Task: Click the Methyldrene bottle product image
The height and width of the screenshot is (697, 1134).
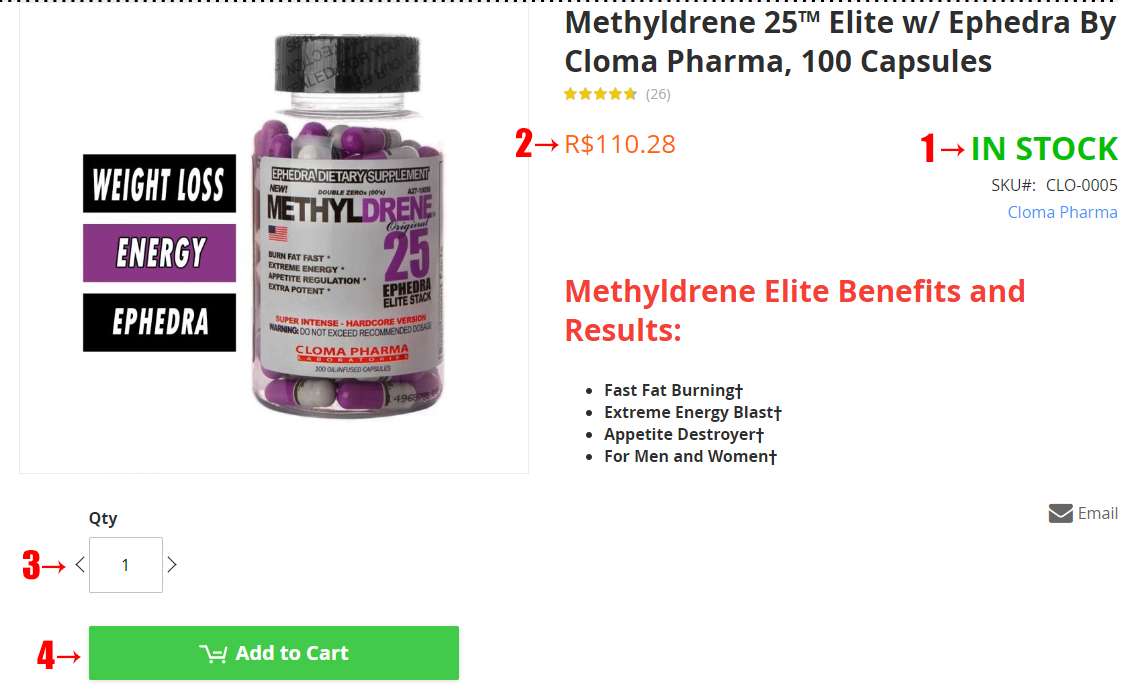Action: point(347,226)
